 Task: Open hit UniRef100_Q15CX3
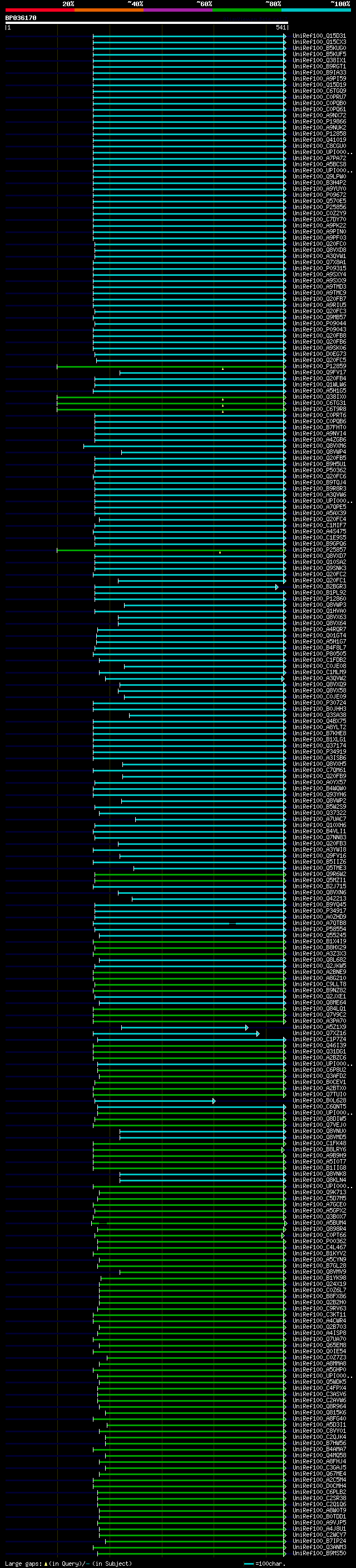click(319, 42)
